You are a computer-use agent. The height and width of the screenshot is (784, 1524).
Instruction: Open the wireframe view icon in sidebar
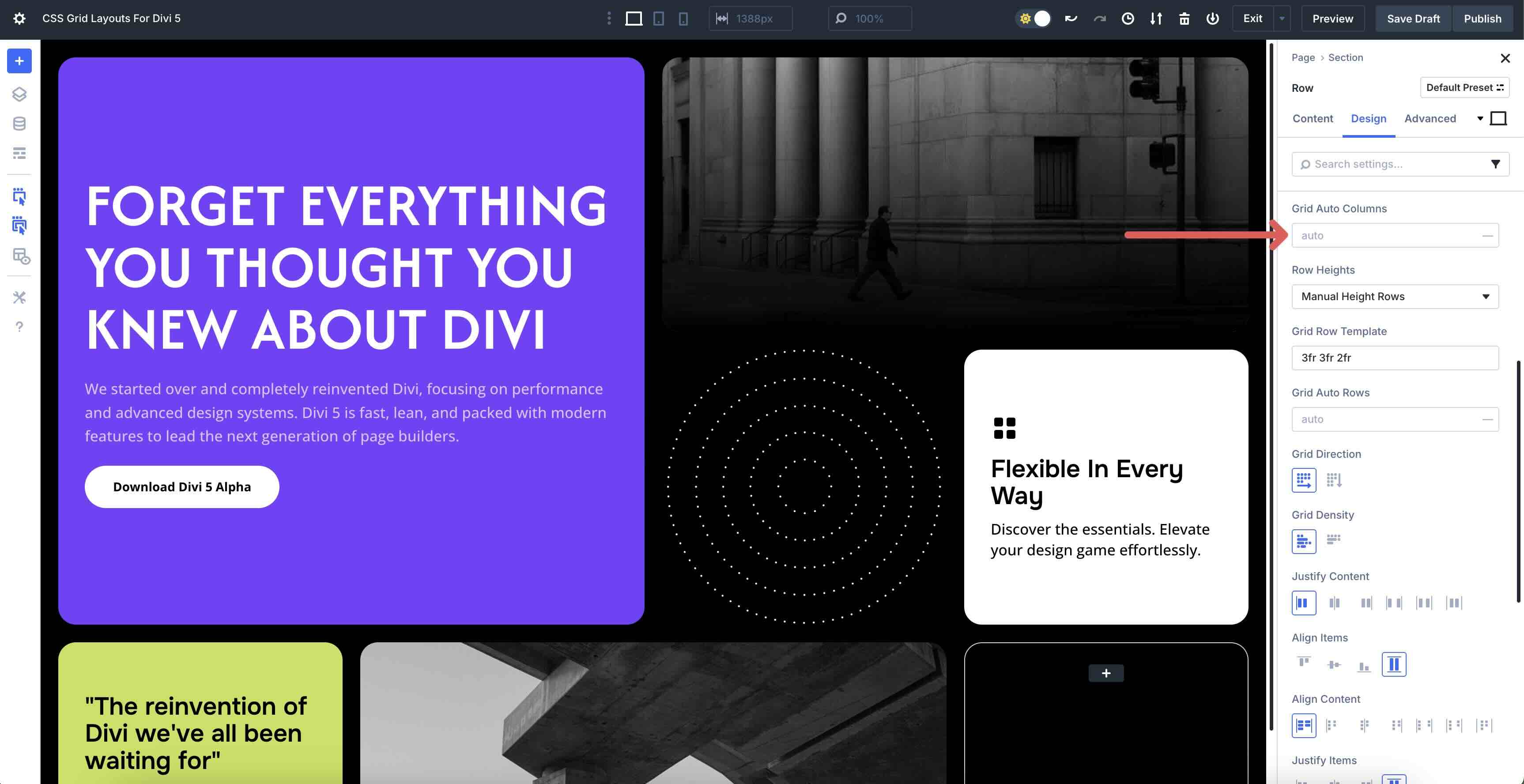(x=19, y=153)
